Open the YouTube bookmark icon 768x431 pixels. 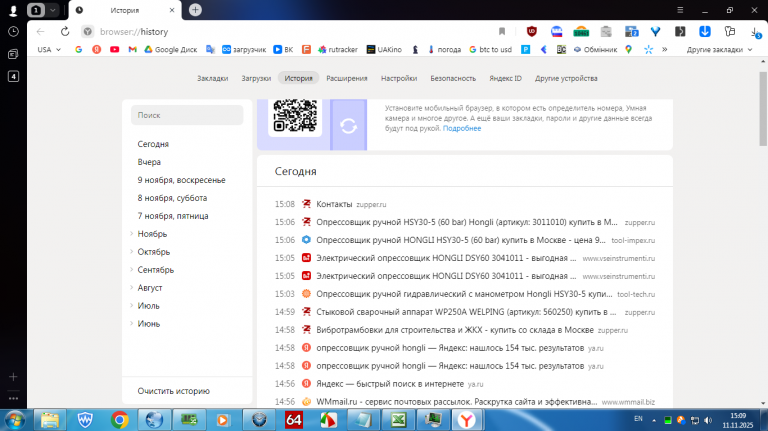pos(115,49)
